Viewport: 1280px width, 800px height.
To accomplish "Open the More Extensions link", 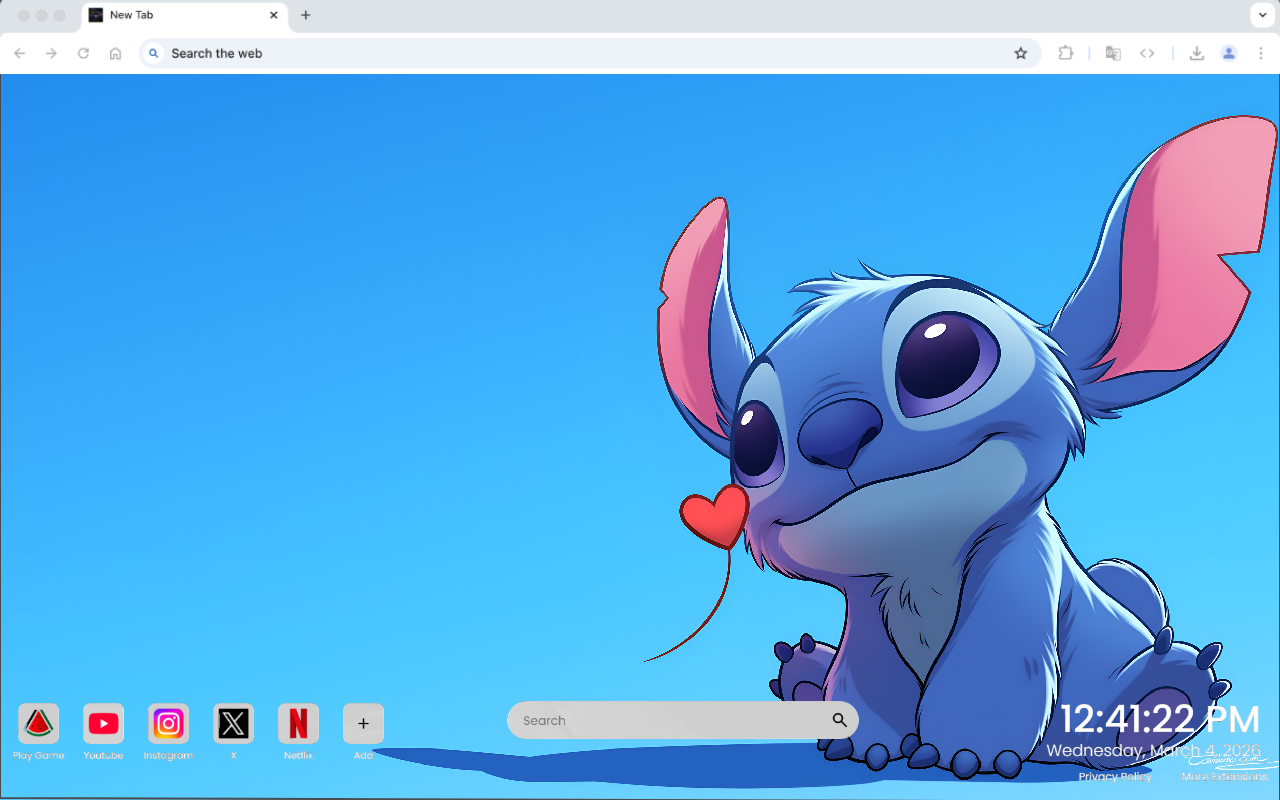I will point(1224,776).
